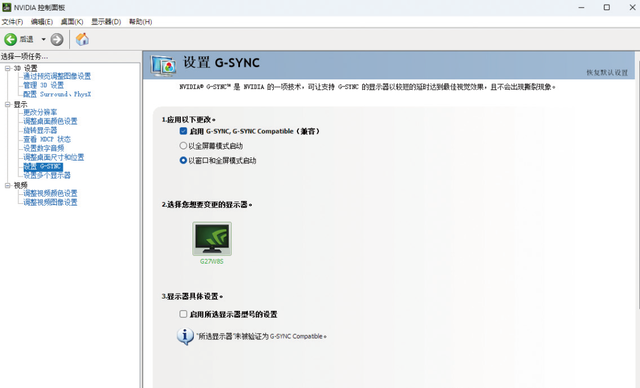Select the highlighted 设置 G-SYNC tree item
640x388 pixels.
click(42, 166)
